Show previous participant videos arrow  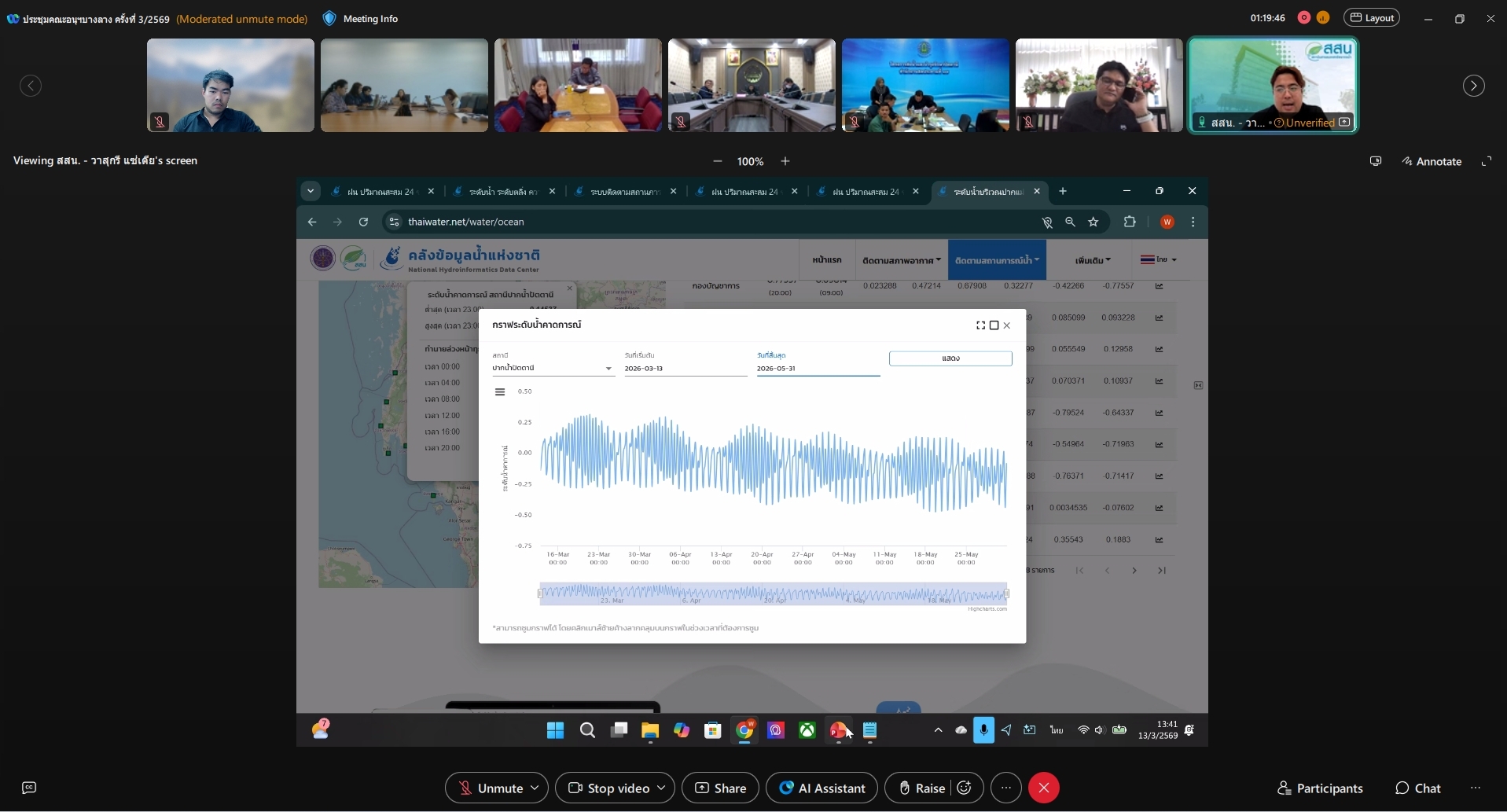31,86
